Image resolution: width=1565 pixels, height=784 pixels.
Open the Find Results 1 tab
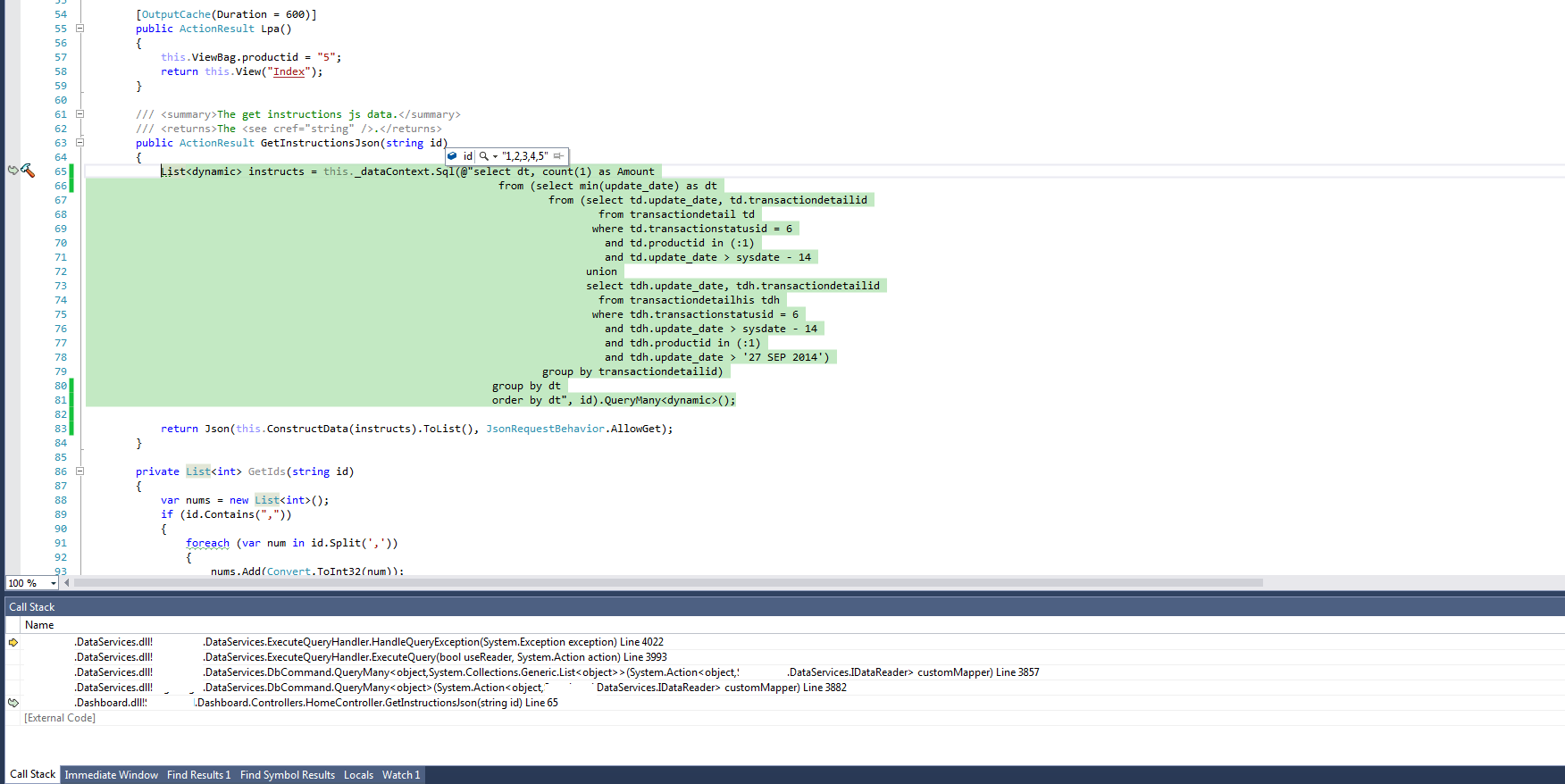198,775
